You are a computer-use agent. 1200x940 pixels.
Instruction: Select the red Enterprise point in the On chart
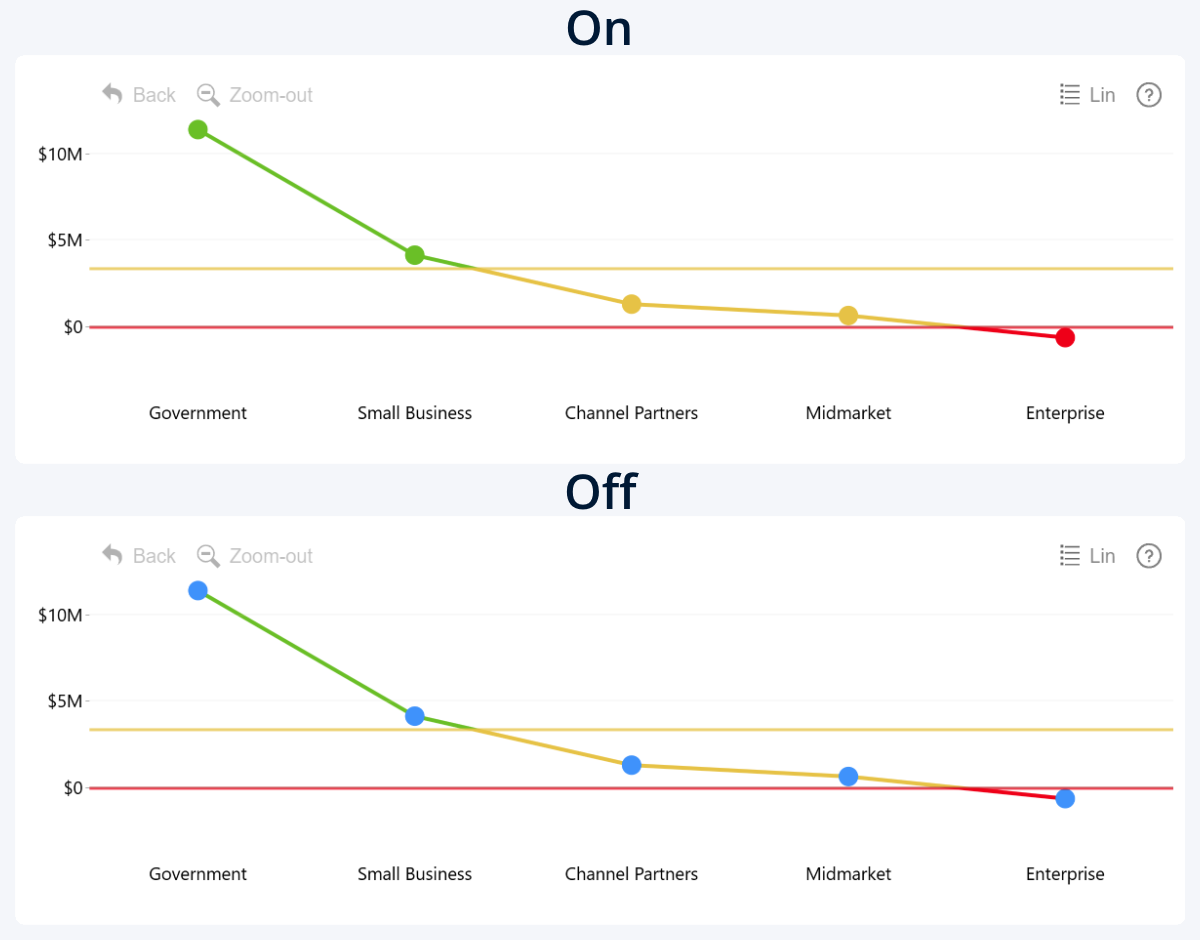[x=1065, y=338]
